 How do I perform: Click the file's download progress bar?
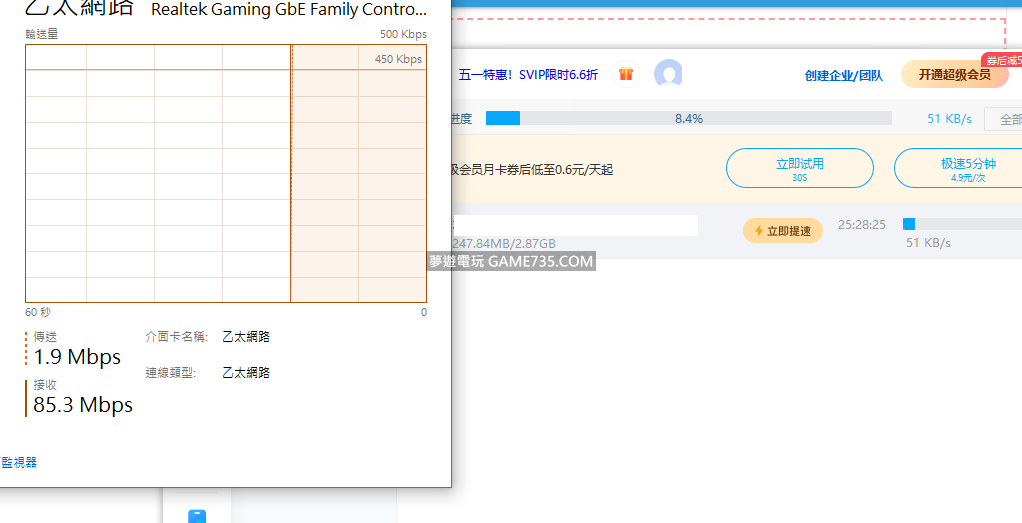pos(962,224)
